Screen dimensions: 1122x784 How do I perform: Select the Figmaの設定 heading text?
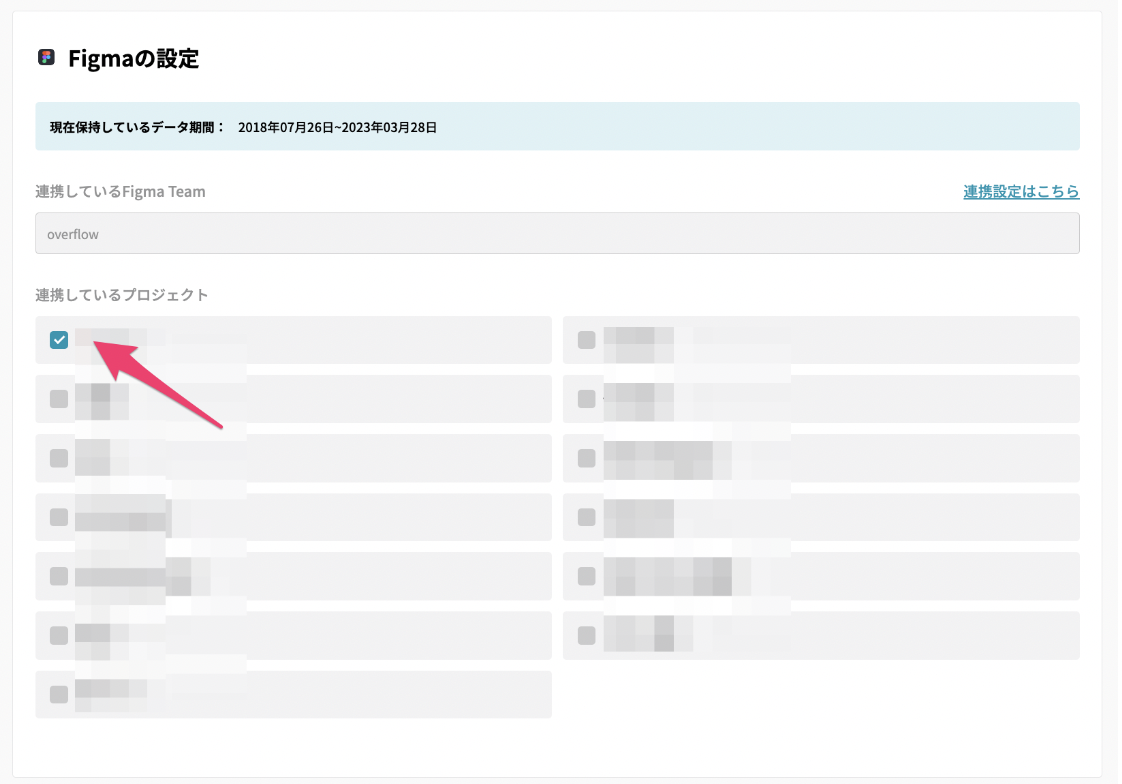[134, 59]
